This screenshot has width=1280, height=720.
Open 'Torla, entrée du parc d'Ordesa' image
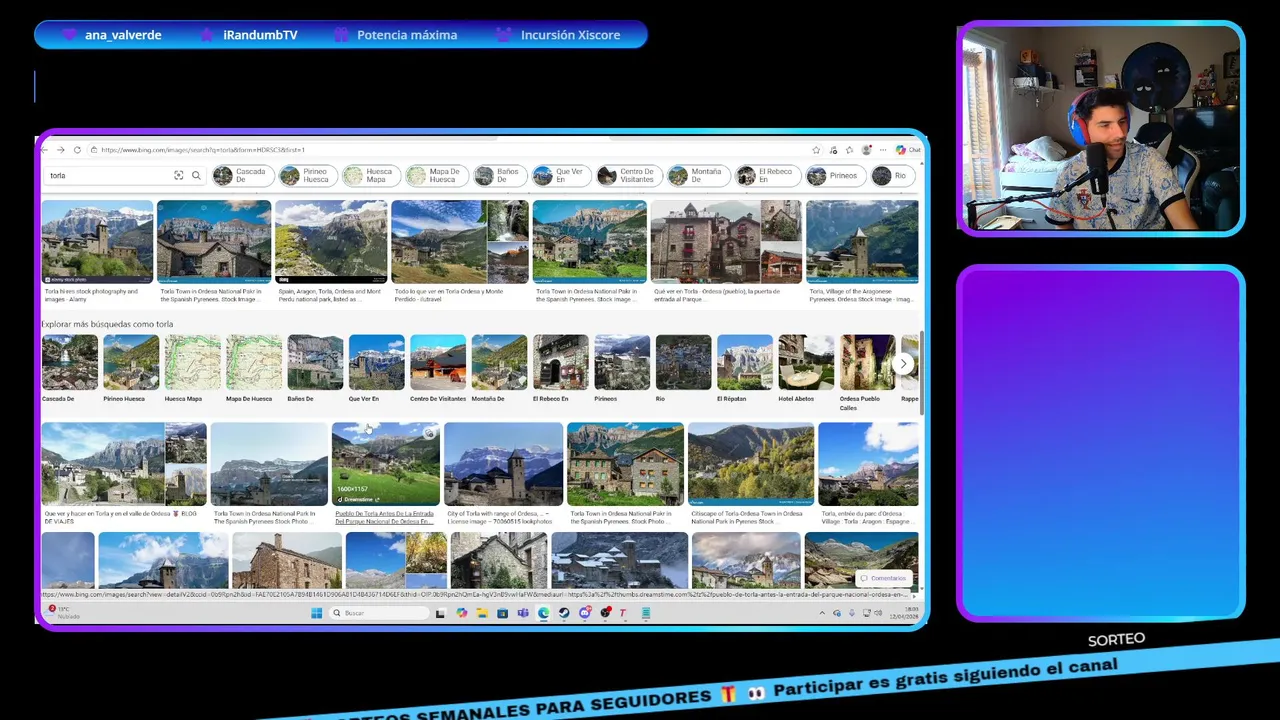click(x=868, y=464)
